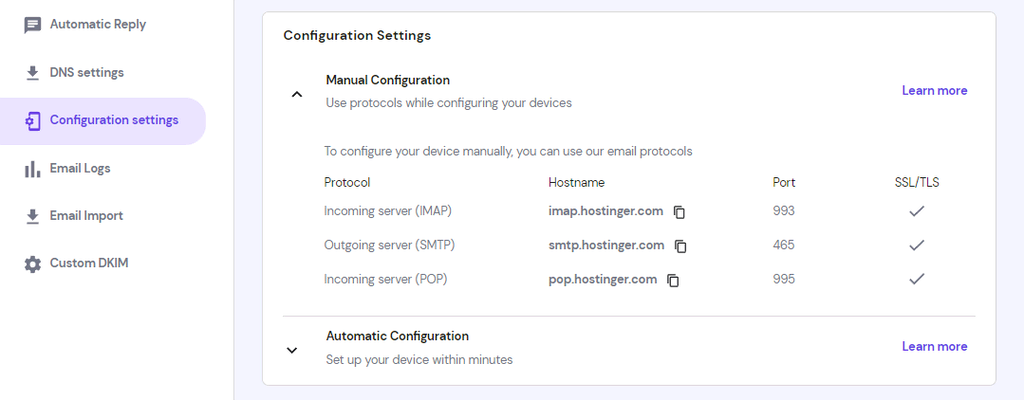Expand the Automatic Configuration section
1024x400 pixels.
click(292, 350)
